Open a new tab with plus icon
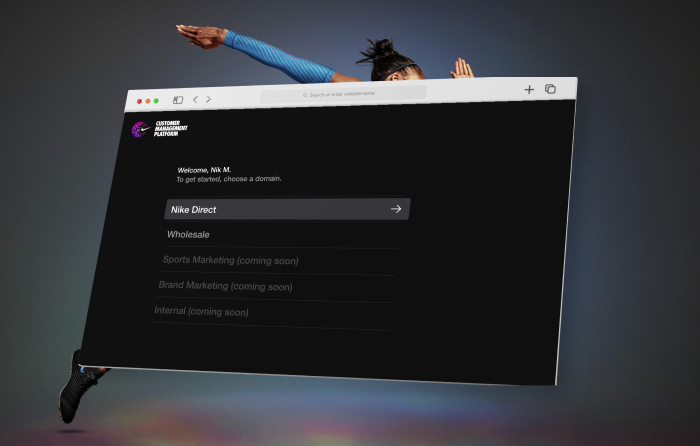Viewport: 700px width, 446px height. pyautogui.click(x=529, y=89)
